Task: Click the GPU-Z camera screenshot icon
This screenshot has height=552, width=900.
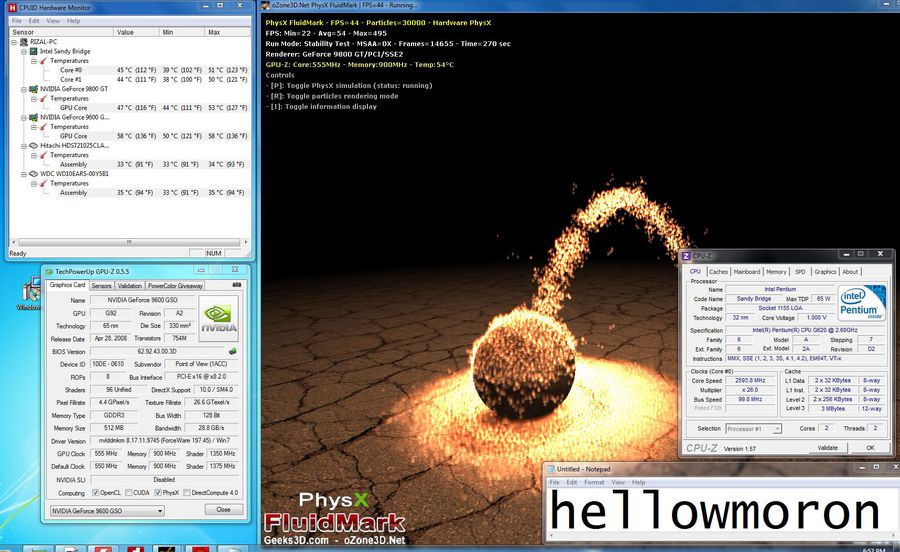Action: [236, 285]
